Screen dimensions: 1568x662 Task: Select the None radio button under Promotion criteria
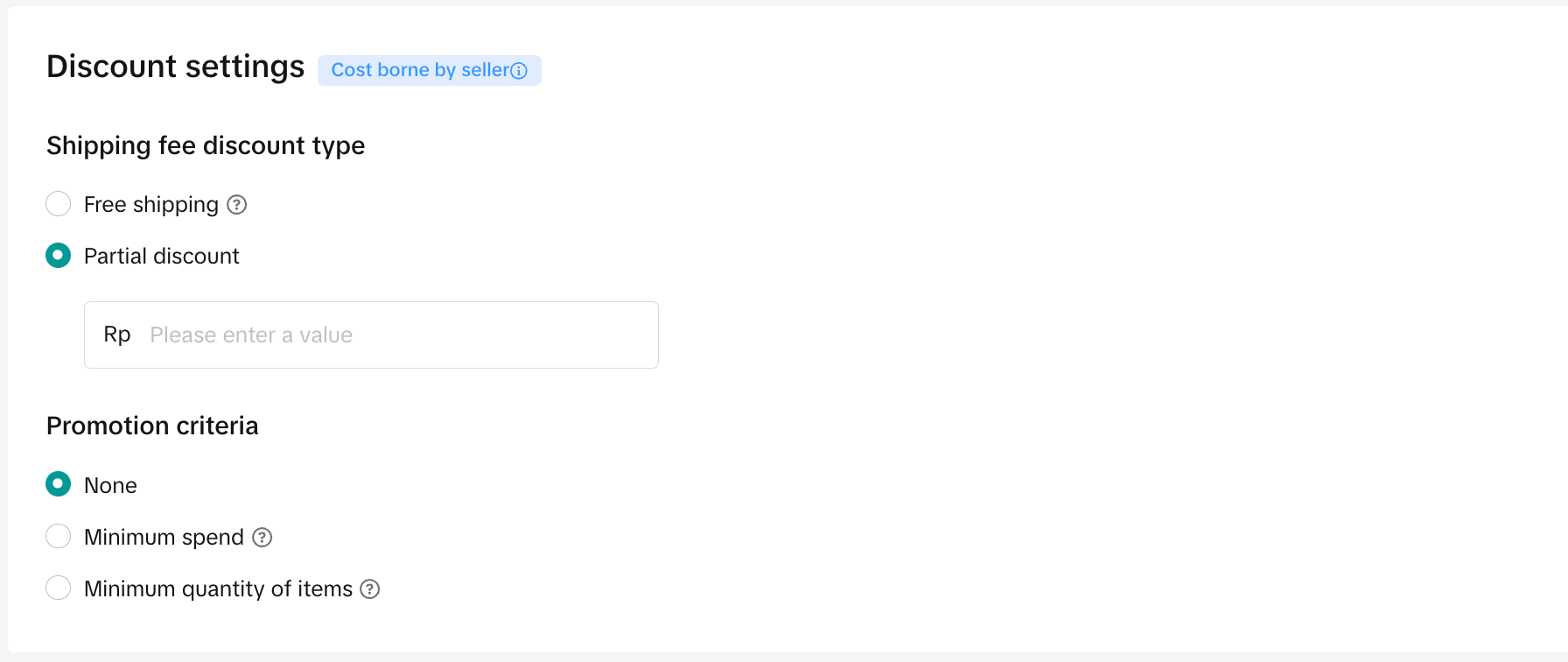(x=59, y=484)
